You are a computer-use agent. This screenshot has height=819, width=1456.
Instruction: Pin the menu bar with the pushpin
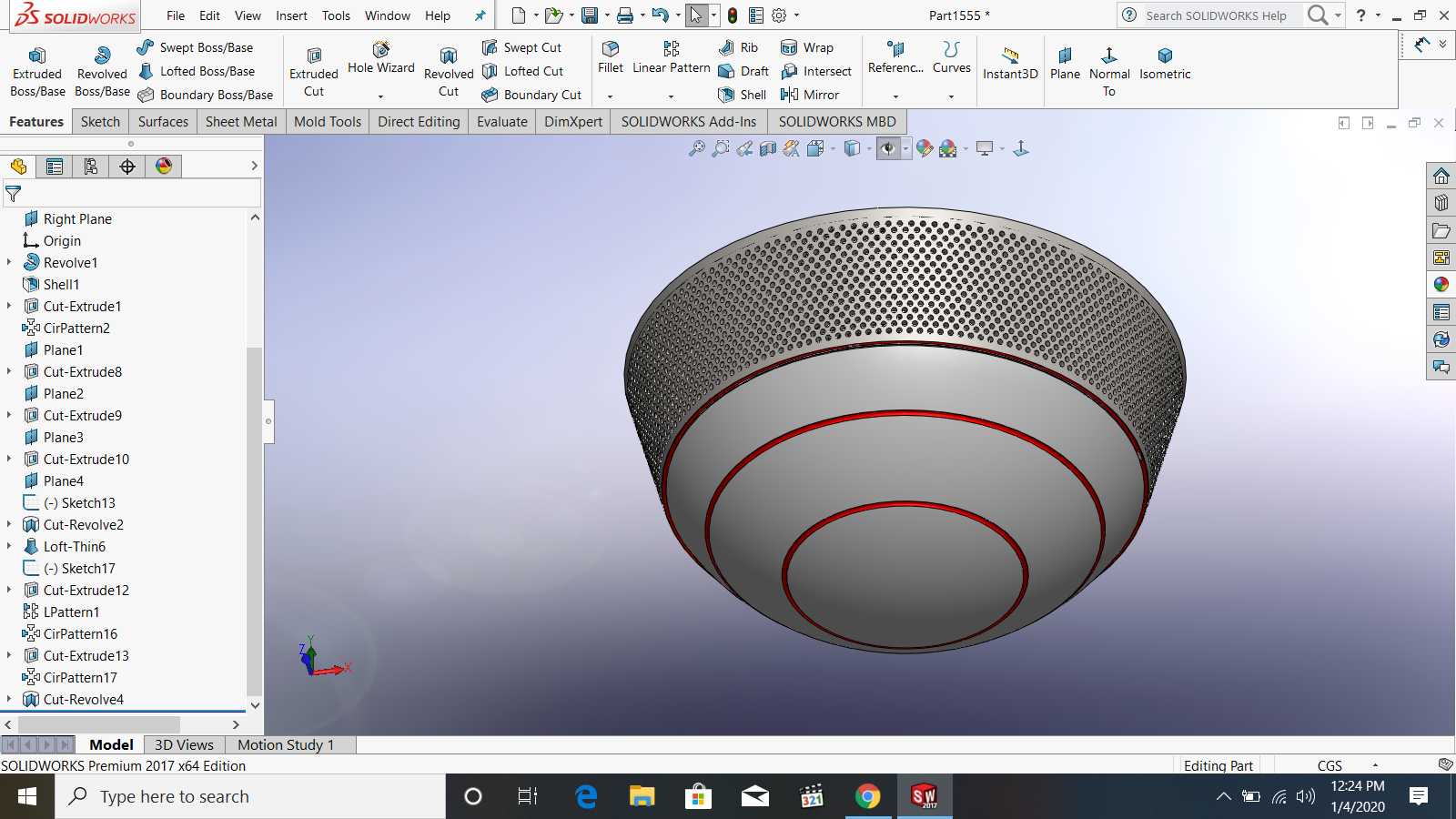coord(480,15)
